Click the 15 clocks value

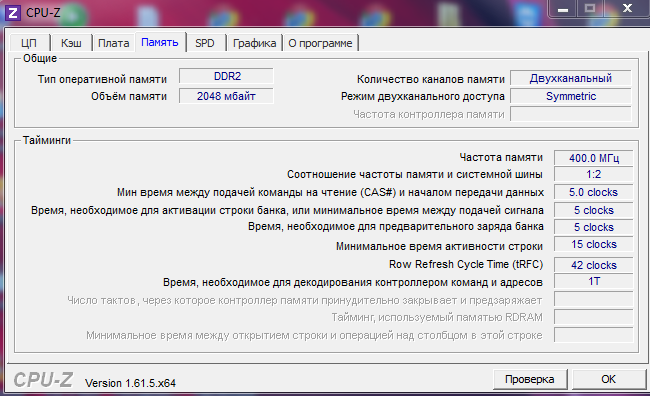coord(594,244)
